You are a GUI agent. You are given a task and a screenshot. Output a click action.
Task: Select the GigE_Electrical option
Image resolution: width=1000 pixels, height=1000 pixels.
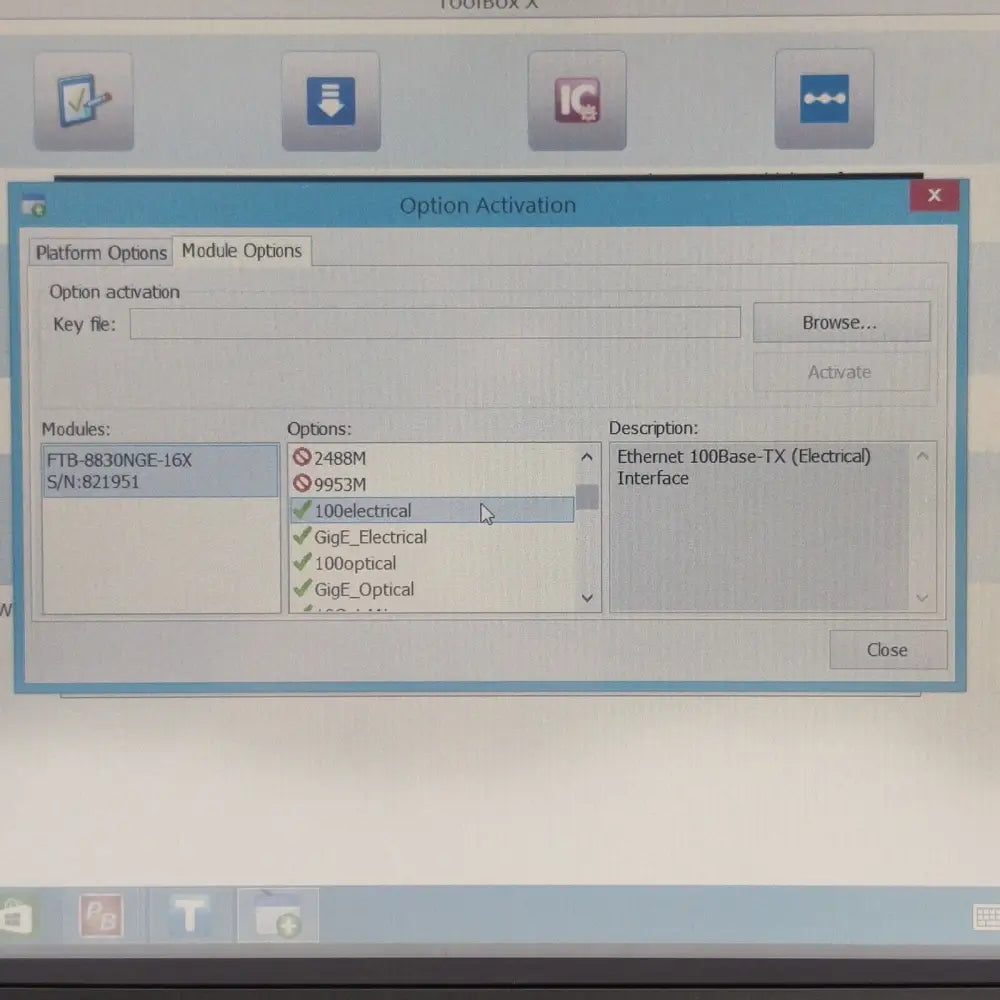pos(370,537)
